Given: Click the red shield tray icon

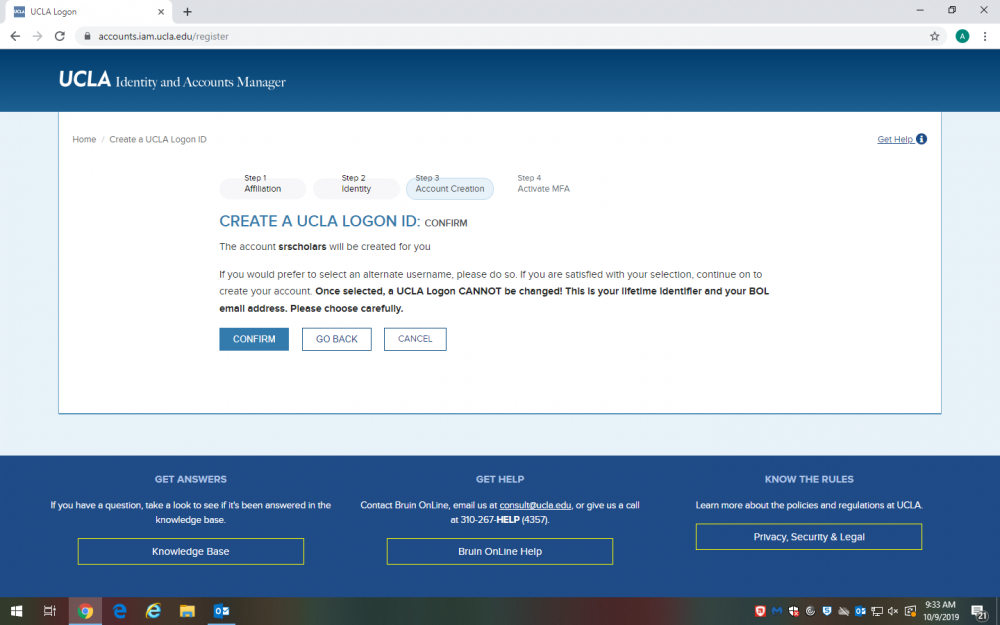Looking at the screenshot, I should [x=760, y=611].
